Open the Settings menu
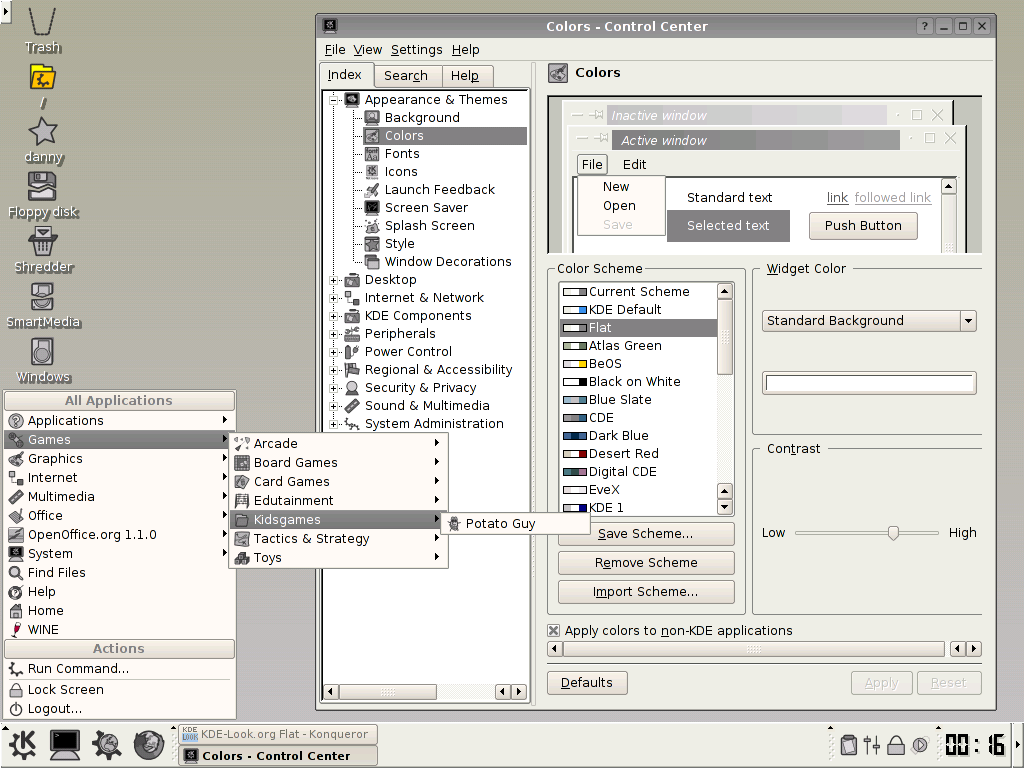The image size is (1024, 768). point(417,50)
